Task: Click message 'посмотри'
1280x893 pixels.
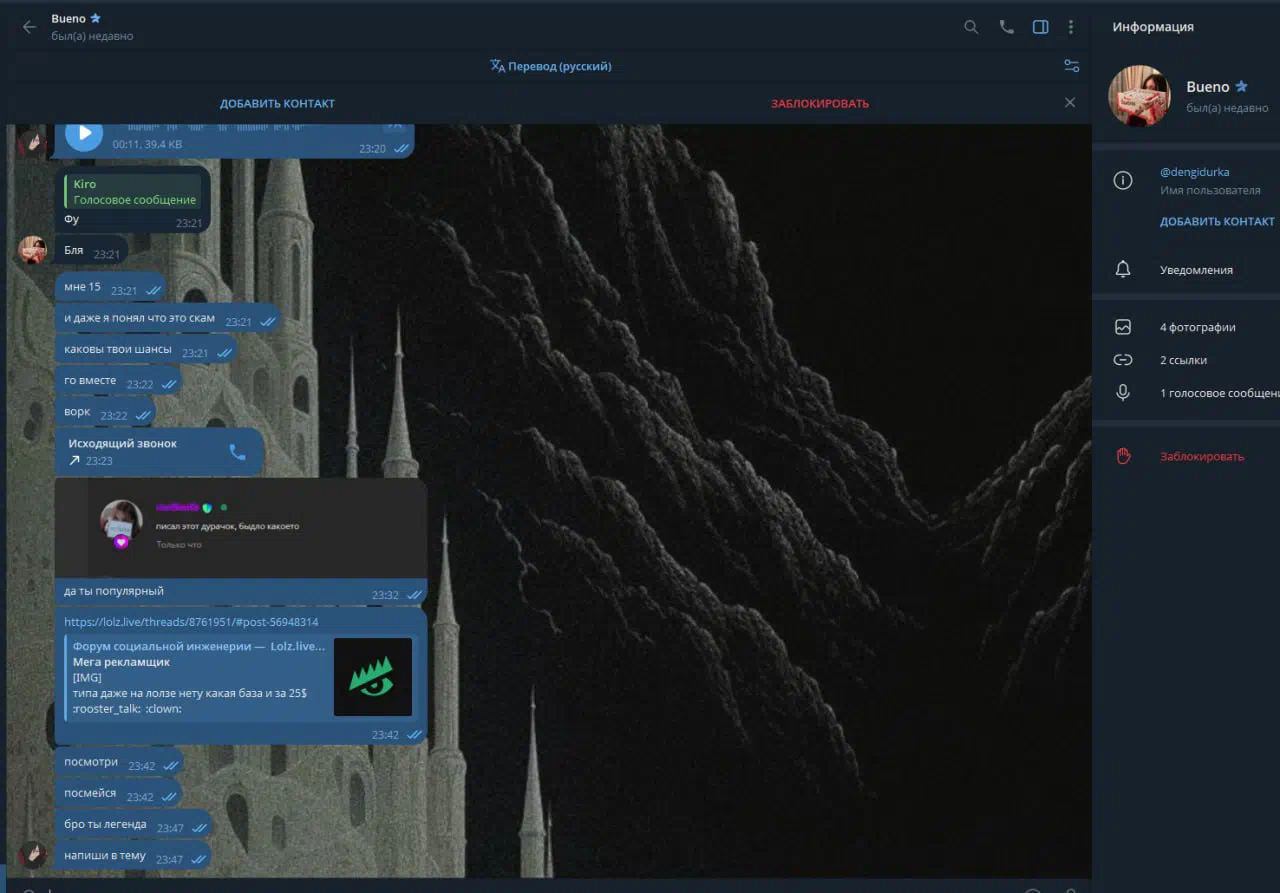Action: click(119, 763)
